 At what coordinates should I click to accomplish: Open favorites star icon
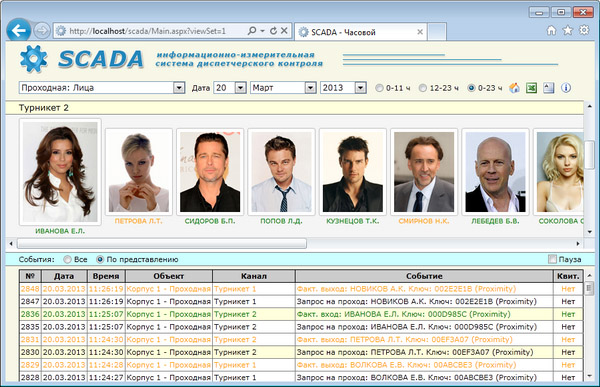click(568, 30)
